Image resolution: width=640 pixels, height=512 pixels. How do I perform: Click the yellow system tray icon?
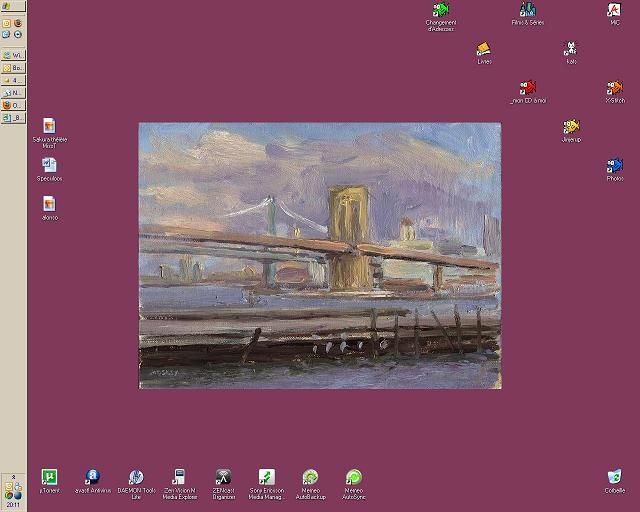tap(9, 486)
